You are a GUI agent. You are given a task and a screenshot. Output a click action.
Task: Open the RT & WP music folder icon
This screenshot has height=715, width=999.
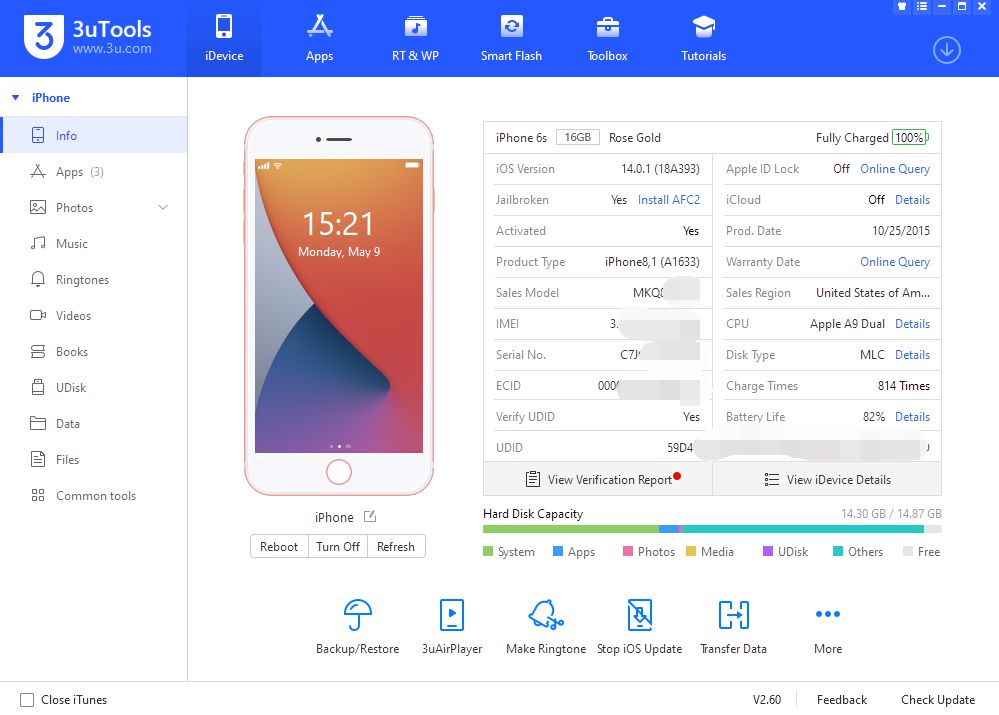pyautogui.click(x=415, y=27)
